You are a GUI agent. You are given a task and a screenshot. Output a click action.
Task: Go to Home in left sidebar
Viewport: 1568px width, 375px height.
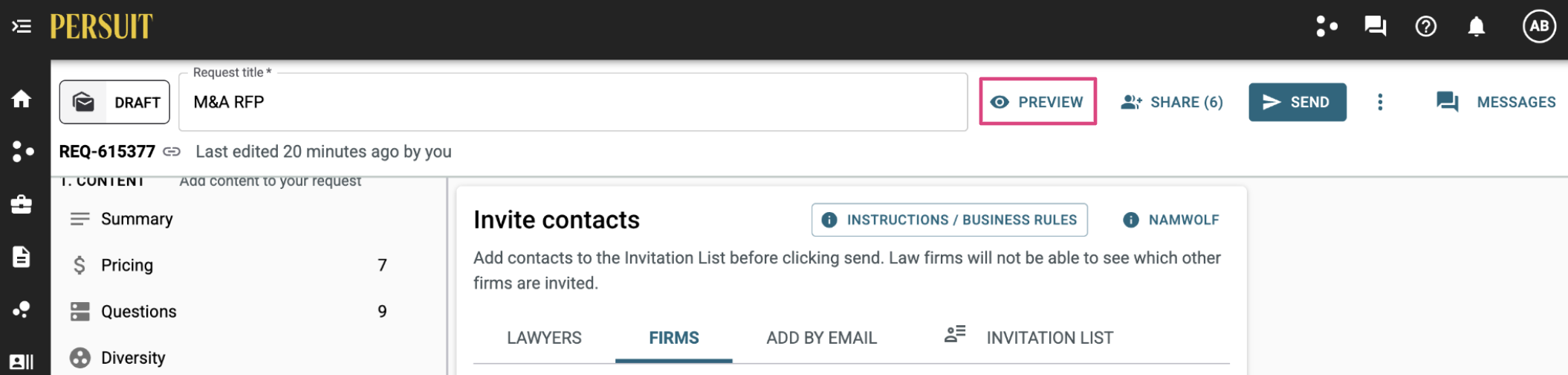coord(22,99)
